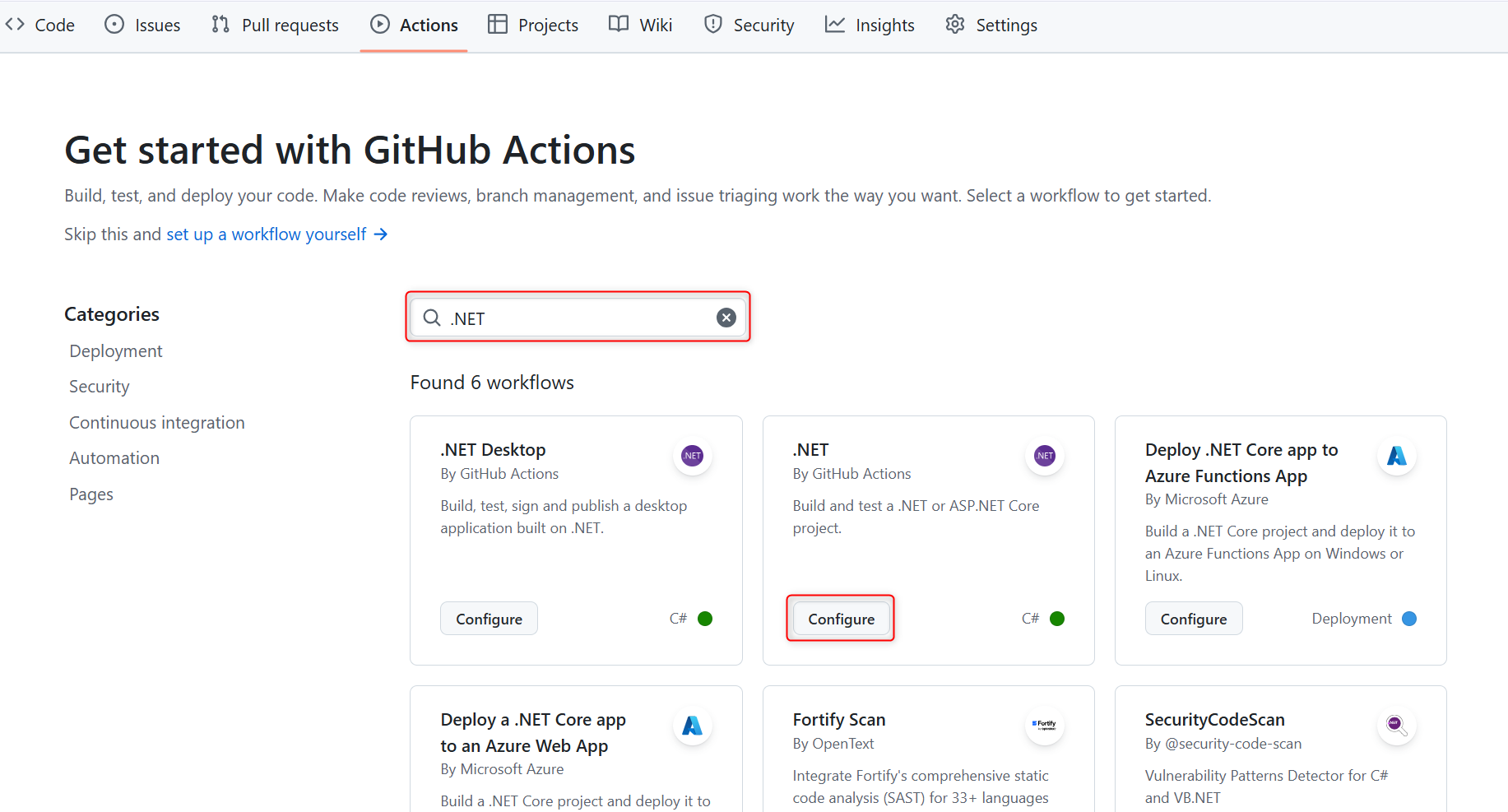Select the Continuous integration category
This screenshot has width=1508, height=812.
[156, 422]
